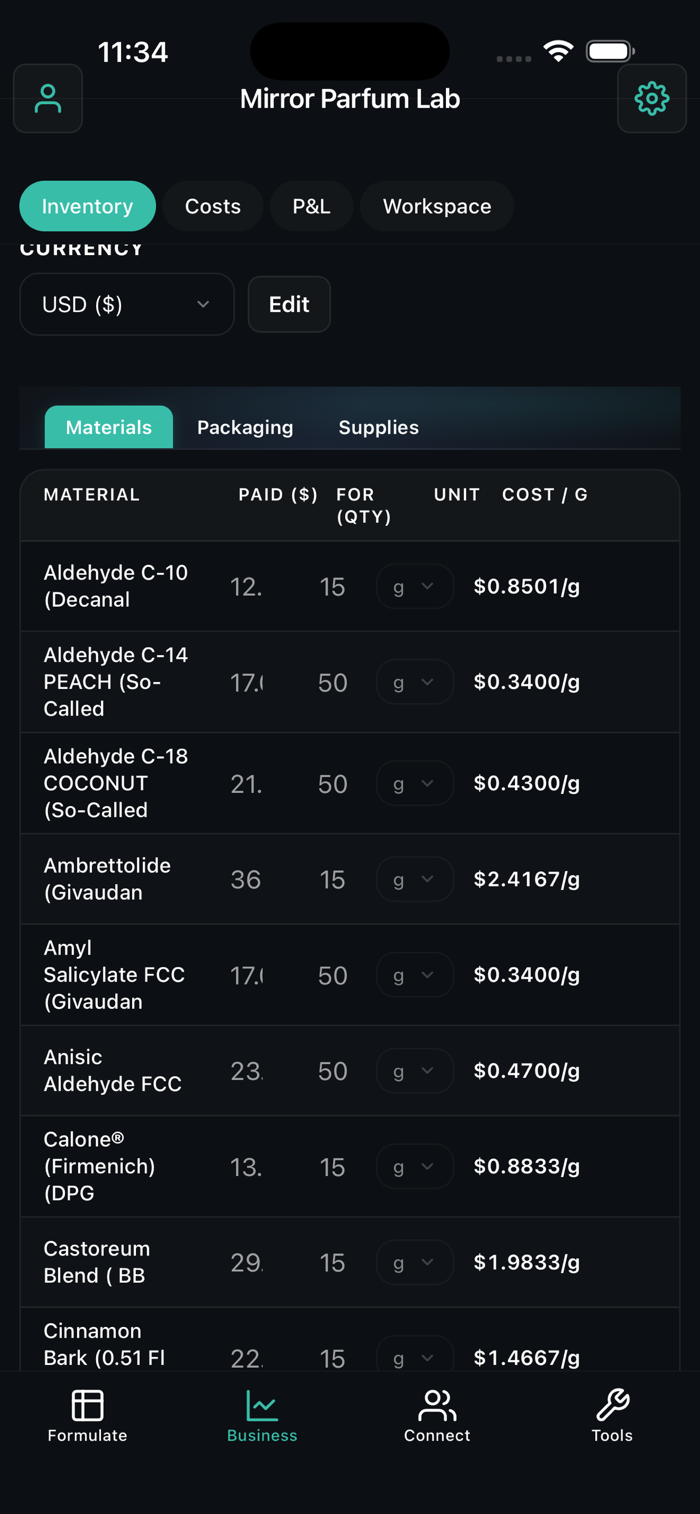
Task: Open settings gear icon
Action: click(x=652, y=98)
